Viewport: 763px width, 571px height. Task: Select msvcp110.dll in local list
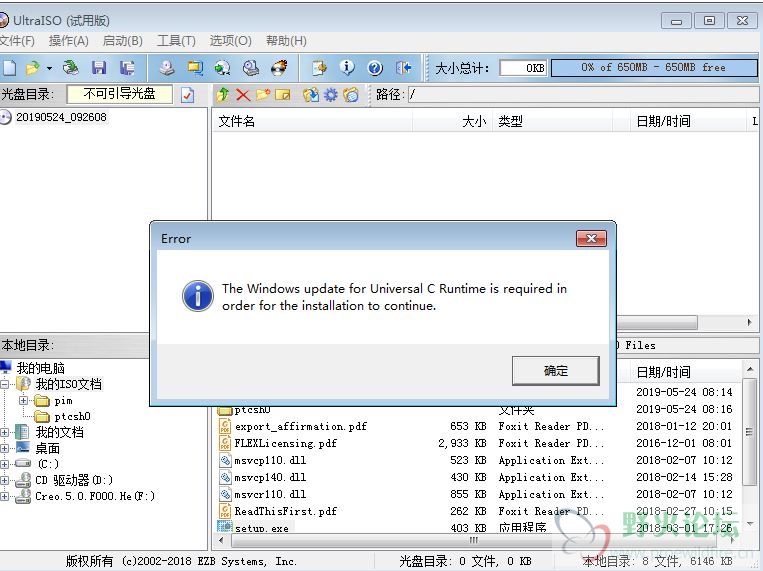(x=270, y=460)
